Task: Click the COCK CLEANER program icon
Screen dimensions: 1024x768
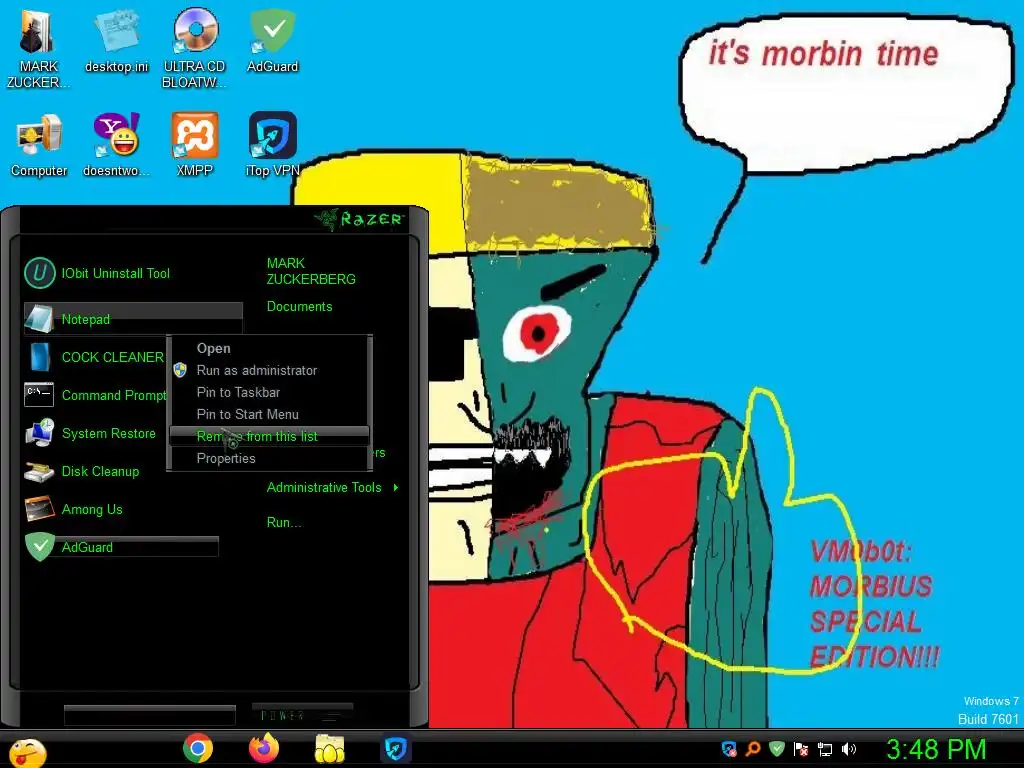Action: [39, 357]
